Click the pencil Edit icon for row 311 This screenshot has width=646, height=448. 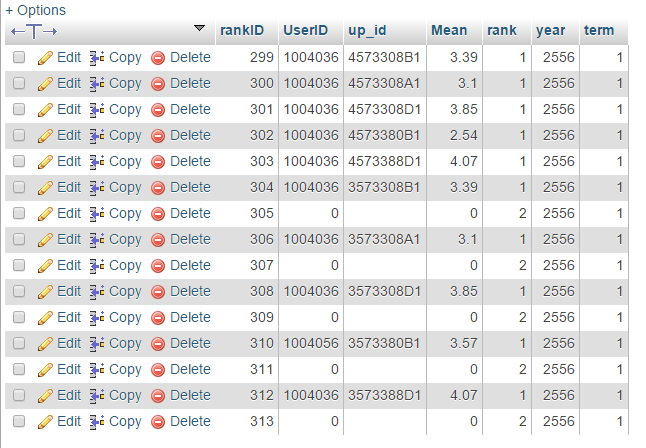coord(45,370)
